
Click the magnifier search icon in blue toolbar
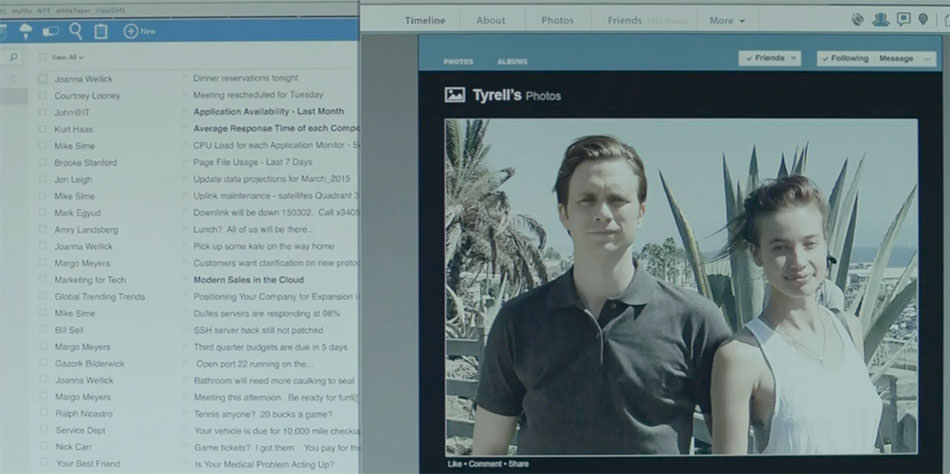point(76,31)
